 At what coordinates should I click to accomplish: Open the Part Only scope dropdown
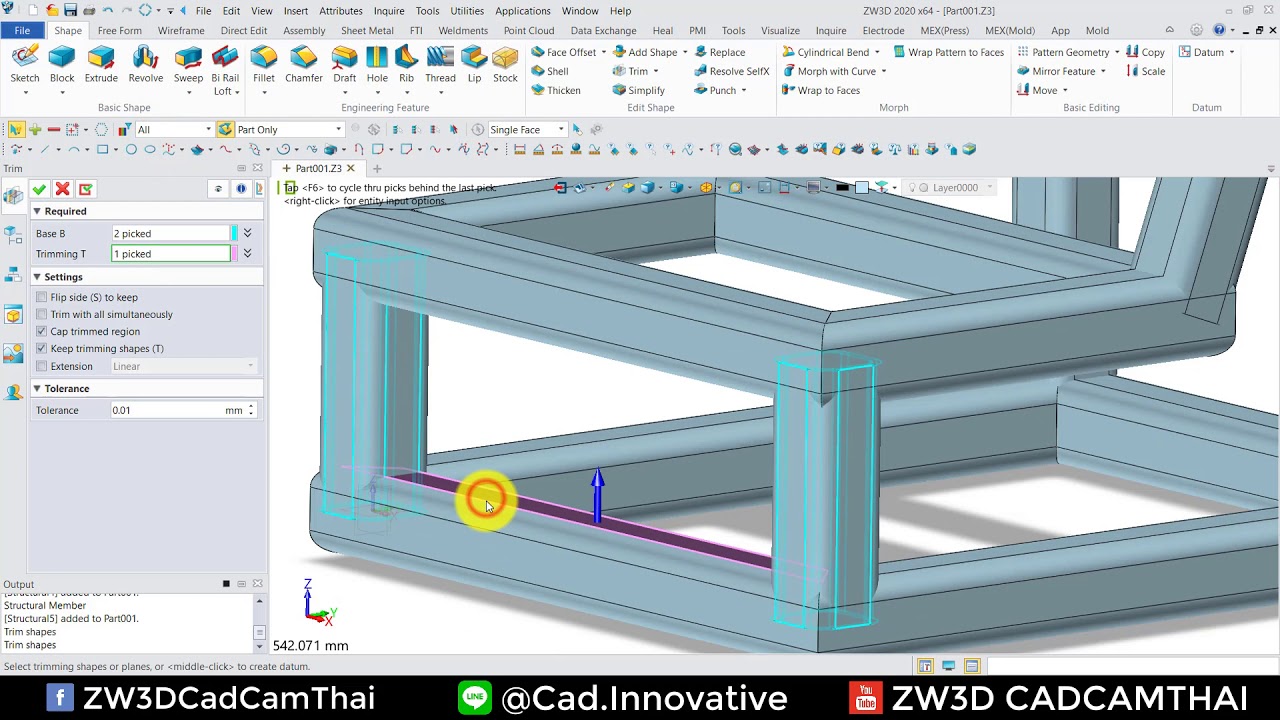[x=338, y=129]
